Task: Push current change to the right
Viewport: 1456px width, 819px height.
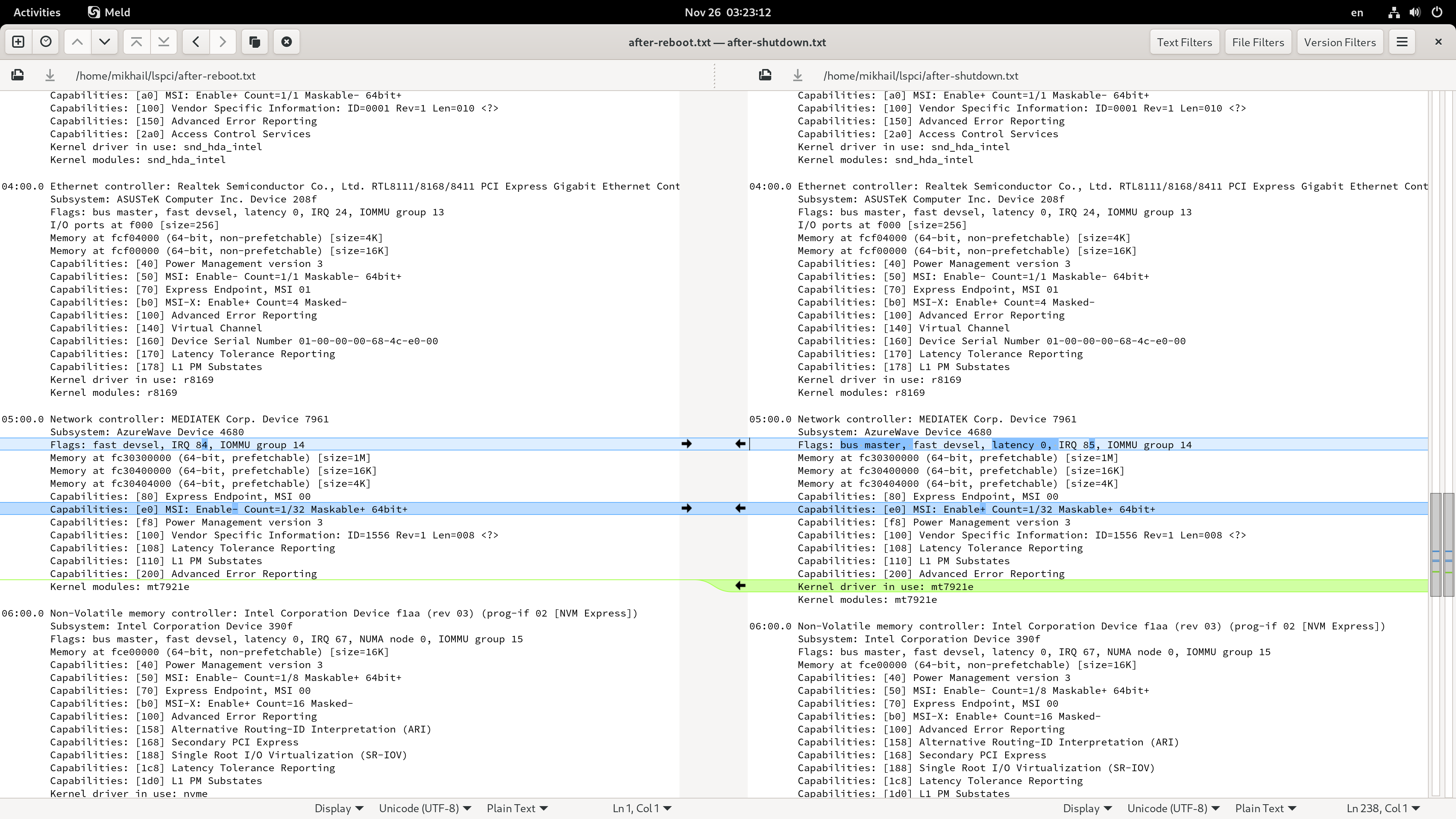Action: [223, 42]
